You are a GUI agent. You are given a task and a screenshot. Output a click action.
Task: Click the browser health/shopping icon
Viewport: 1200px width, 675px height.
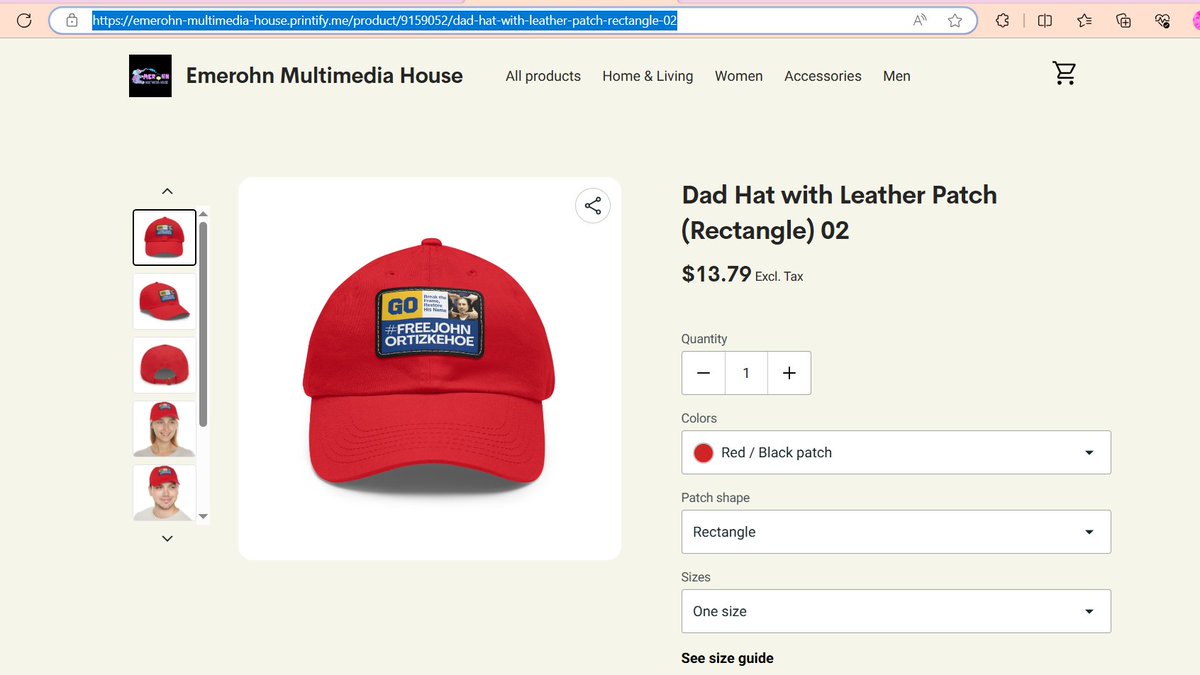1161,20
